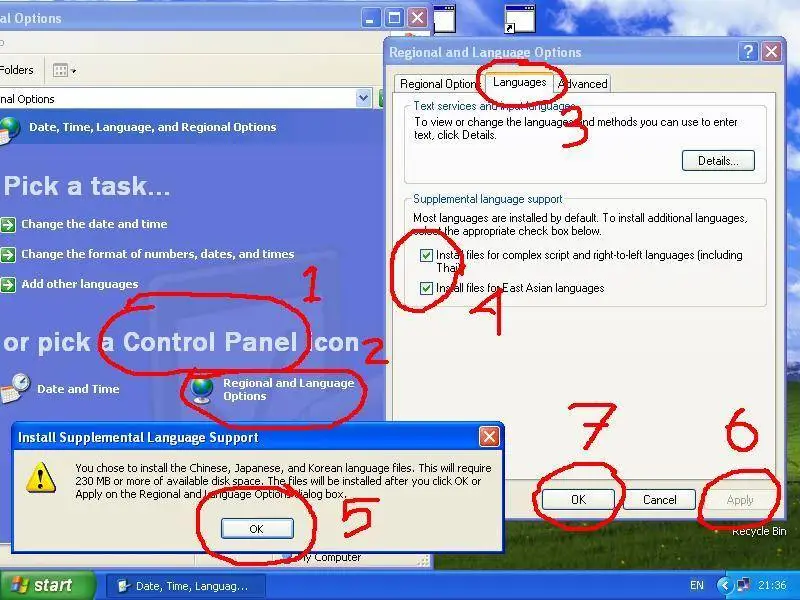800x600 pixels.
Task: Click the left desktop window icon
Action: pos(444,19)
